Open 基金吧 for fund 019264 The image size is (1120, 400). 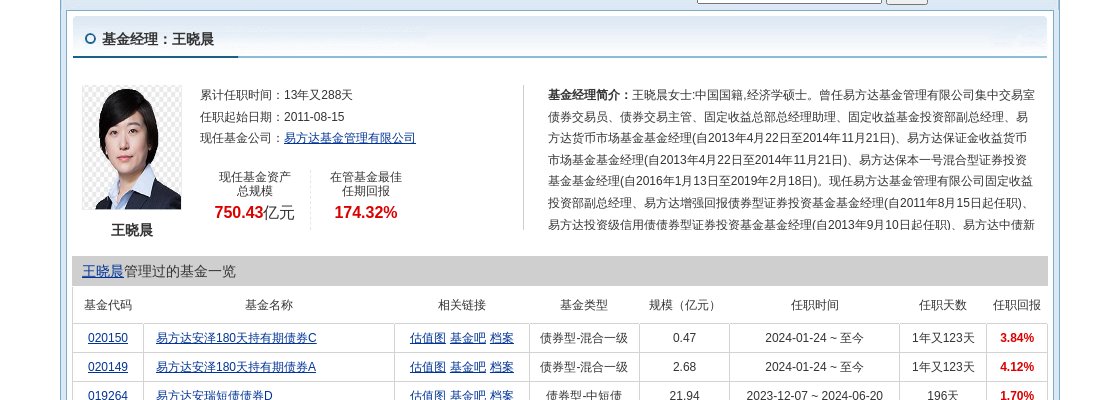(x=467, y=395)
